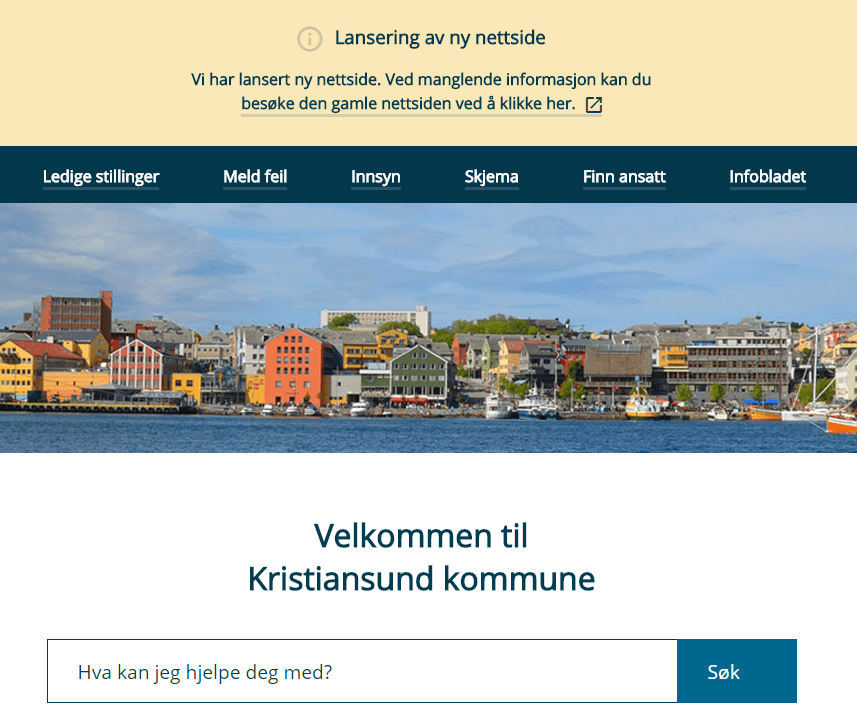Click the 'Velkommen til Kristiansund kommune' heading
The image size is (857, 728).
tap(421, 557)
